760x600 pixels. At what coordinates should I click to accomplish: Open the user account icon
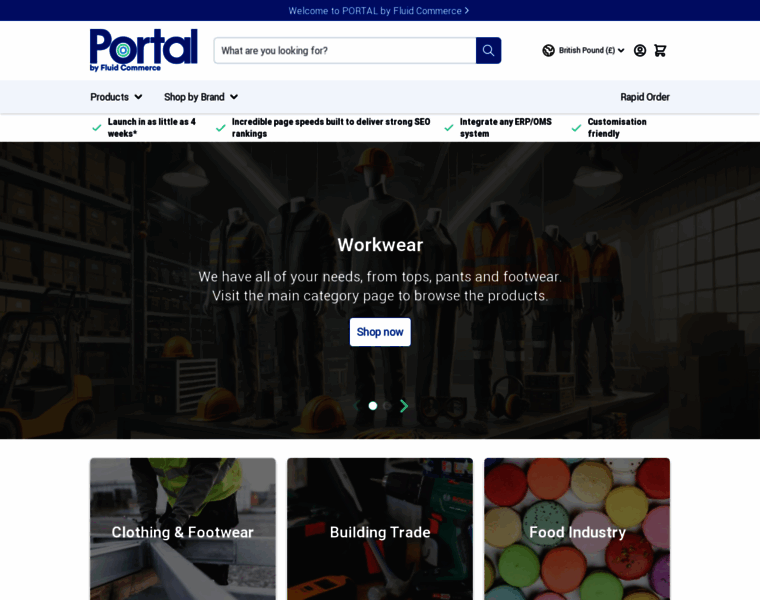640,50
